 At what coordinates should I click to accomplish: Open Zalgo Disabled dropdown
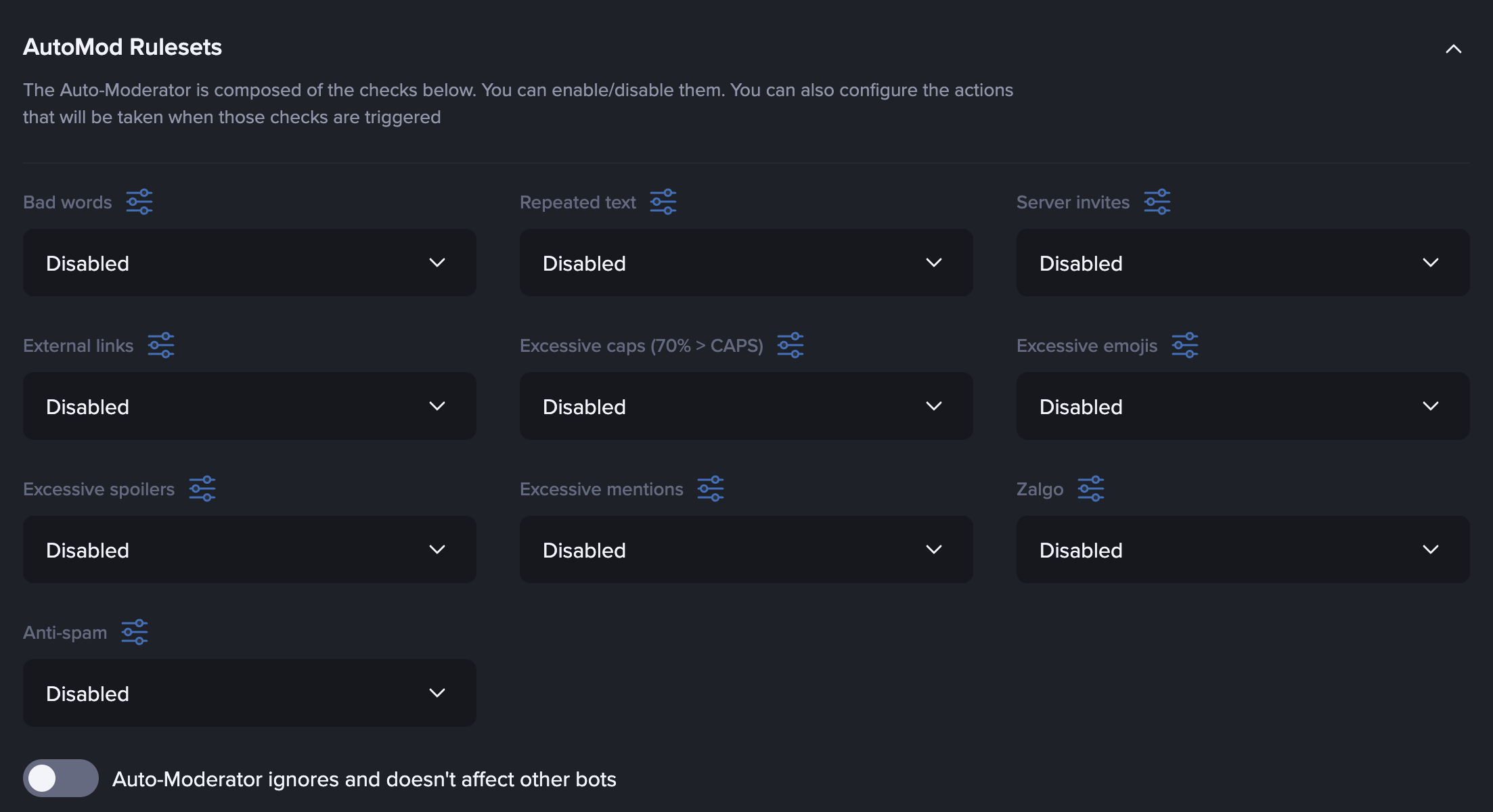1243,549
